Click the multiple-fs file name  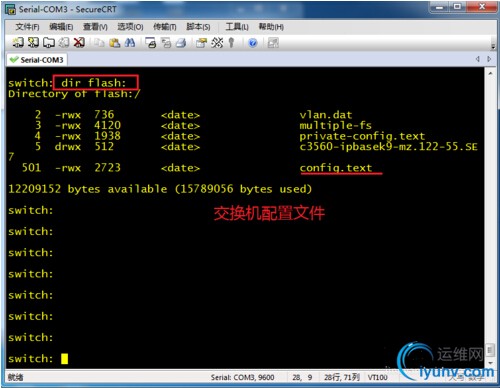pos(335,125)
